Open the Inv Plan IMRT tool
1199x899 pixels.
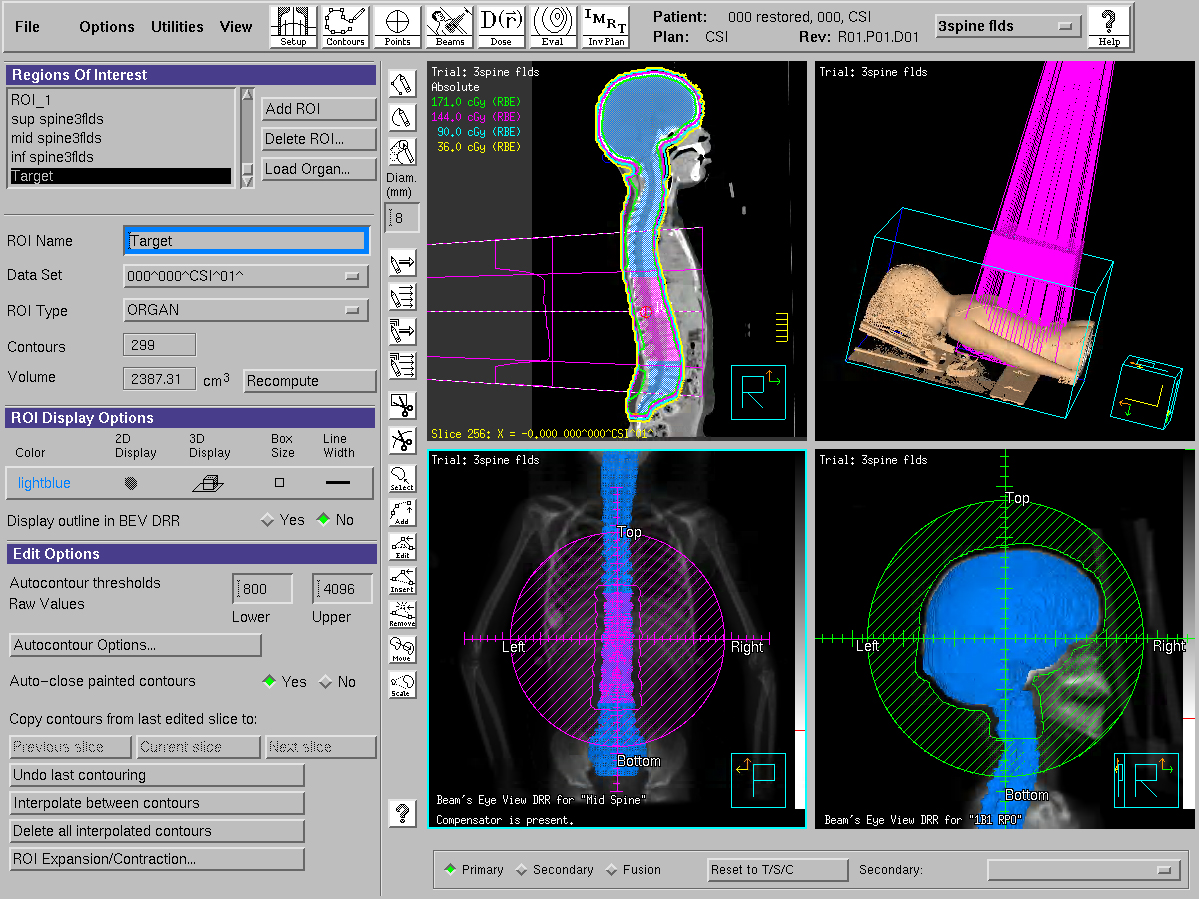[606, 27]
